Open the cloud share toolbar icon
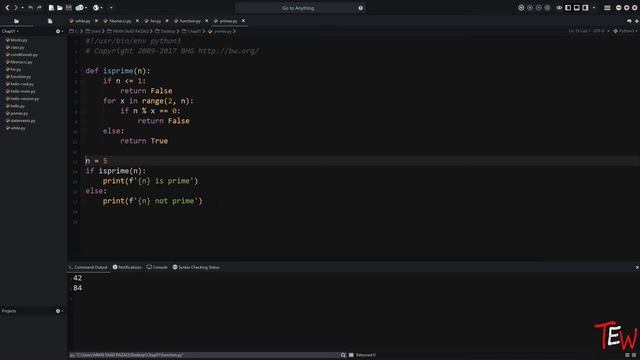This screenshot has height=360, width=640. (x=80, y=8)
